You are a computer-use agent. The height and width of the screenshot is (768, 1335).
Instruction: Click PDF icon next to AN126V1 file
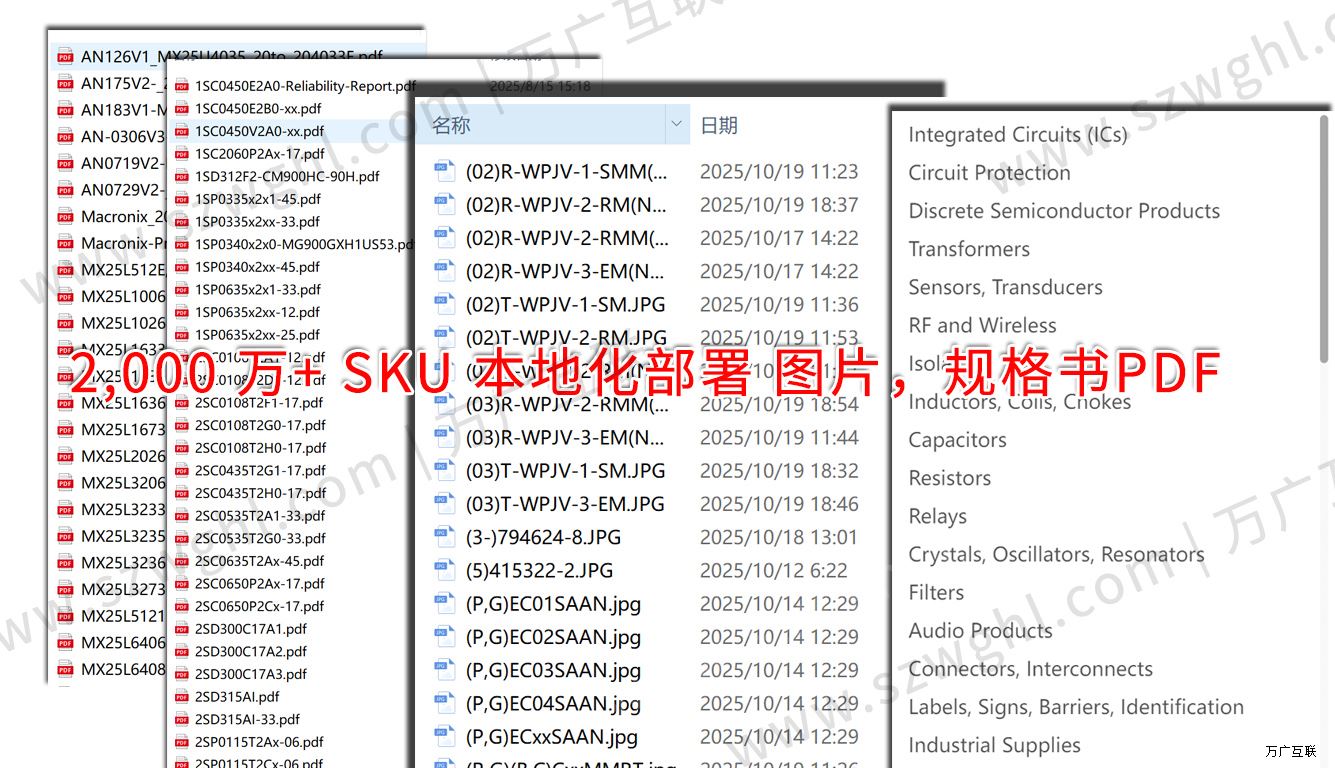click(x=65, y=57)
